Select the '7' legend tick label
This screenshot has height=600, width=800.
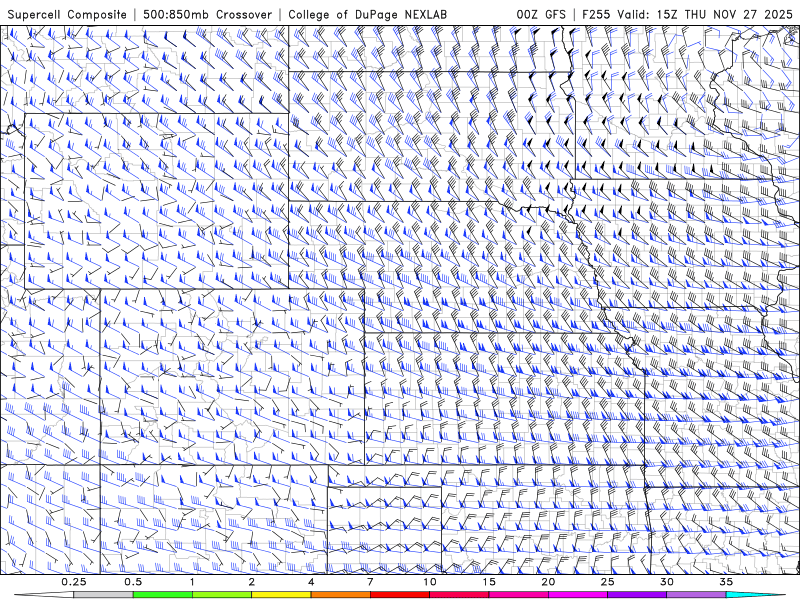click(370, 582)
